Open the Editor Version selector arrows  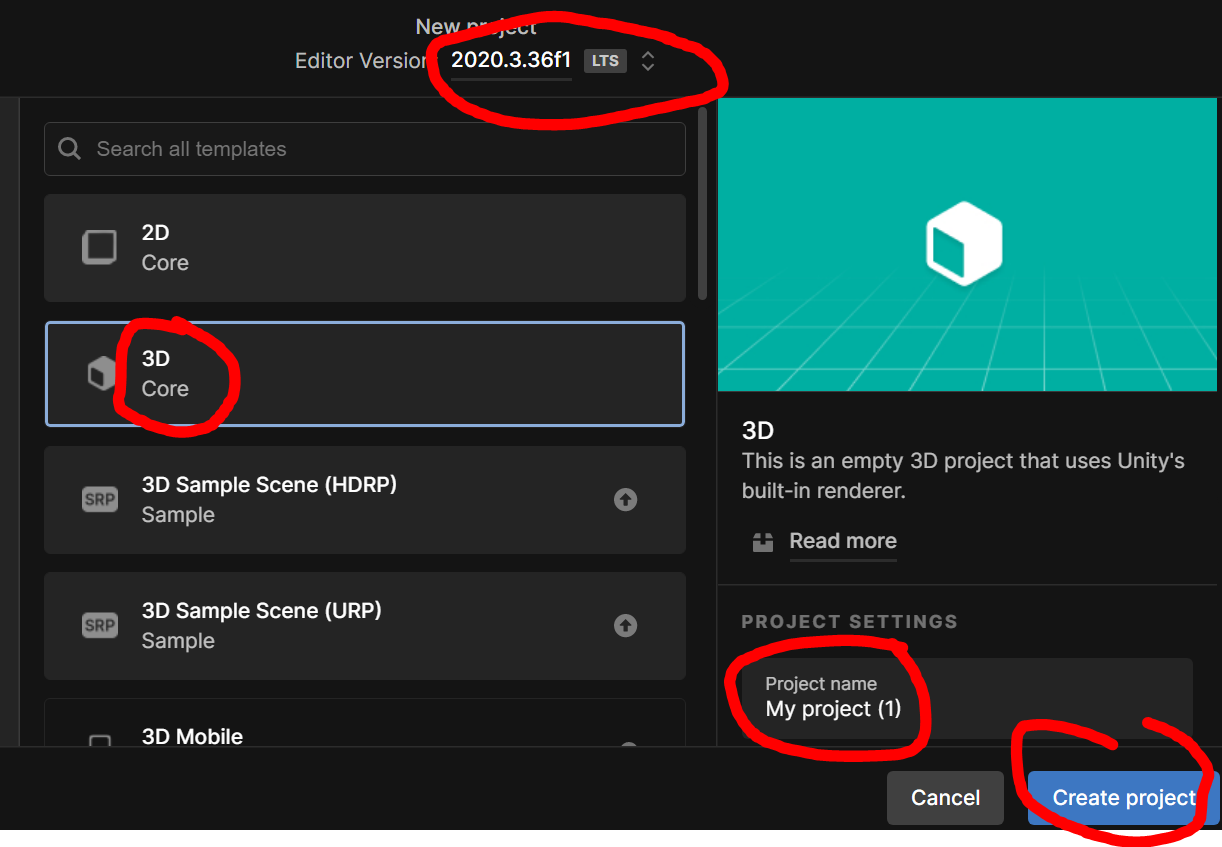coord(648,61)
